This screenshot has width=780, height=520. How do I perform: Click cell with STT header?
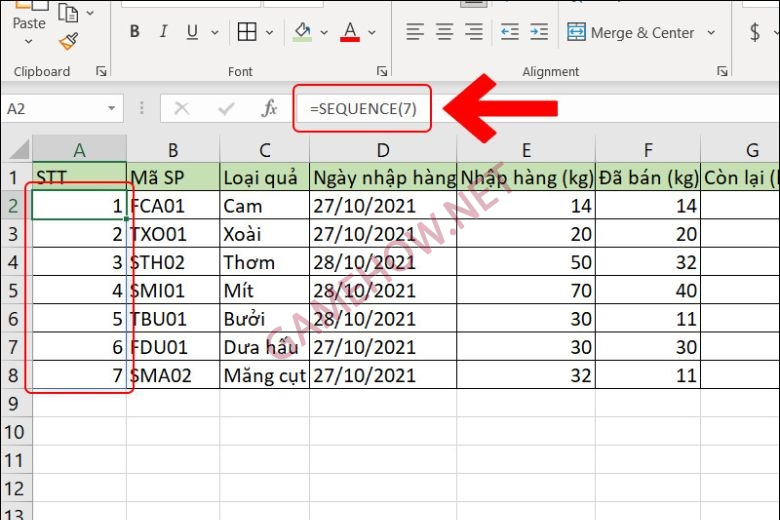point(80,177)
